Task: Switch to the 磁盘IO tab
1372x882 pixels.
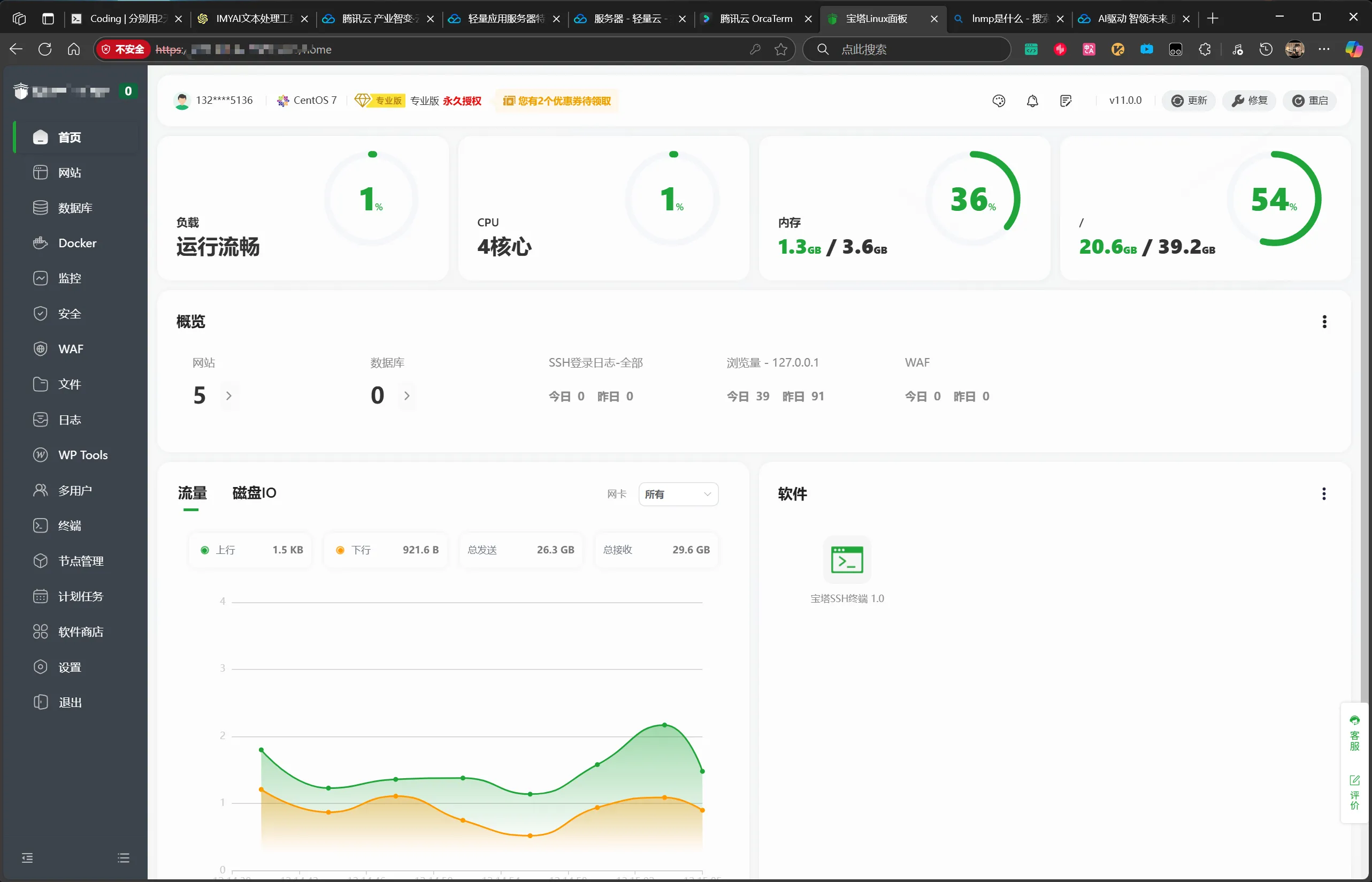Action: (x=254, y=493)
